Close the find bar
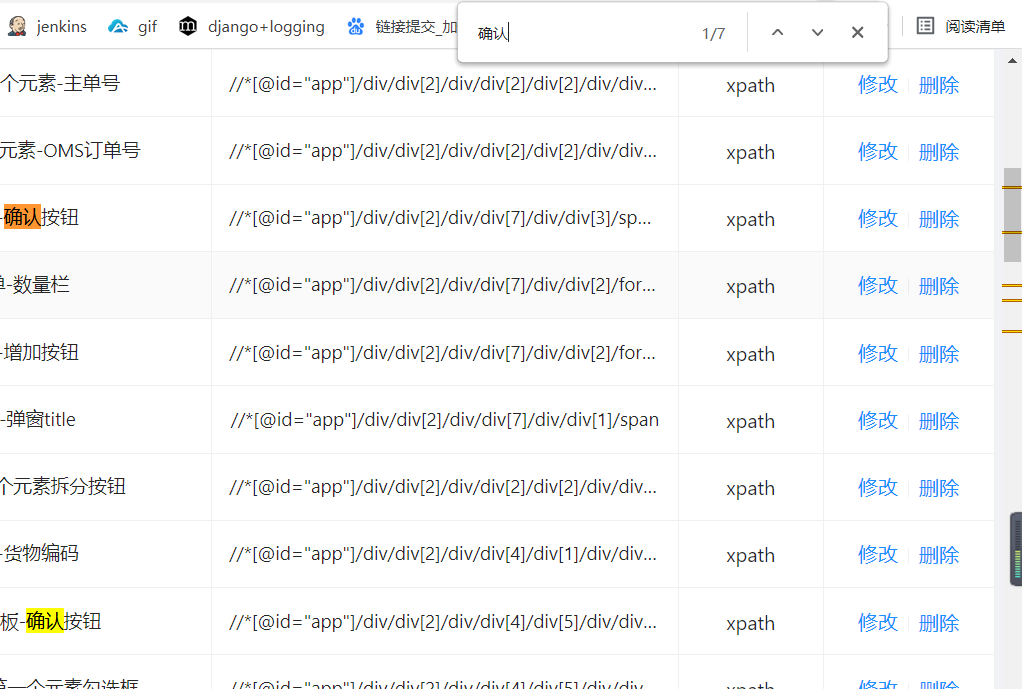The image size is (1022, 689). (x=858, y=33)
